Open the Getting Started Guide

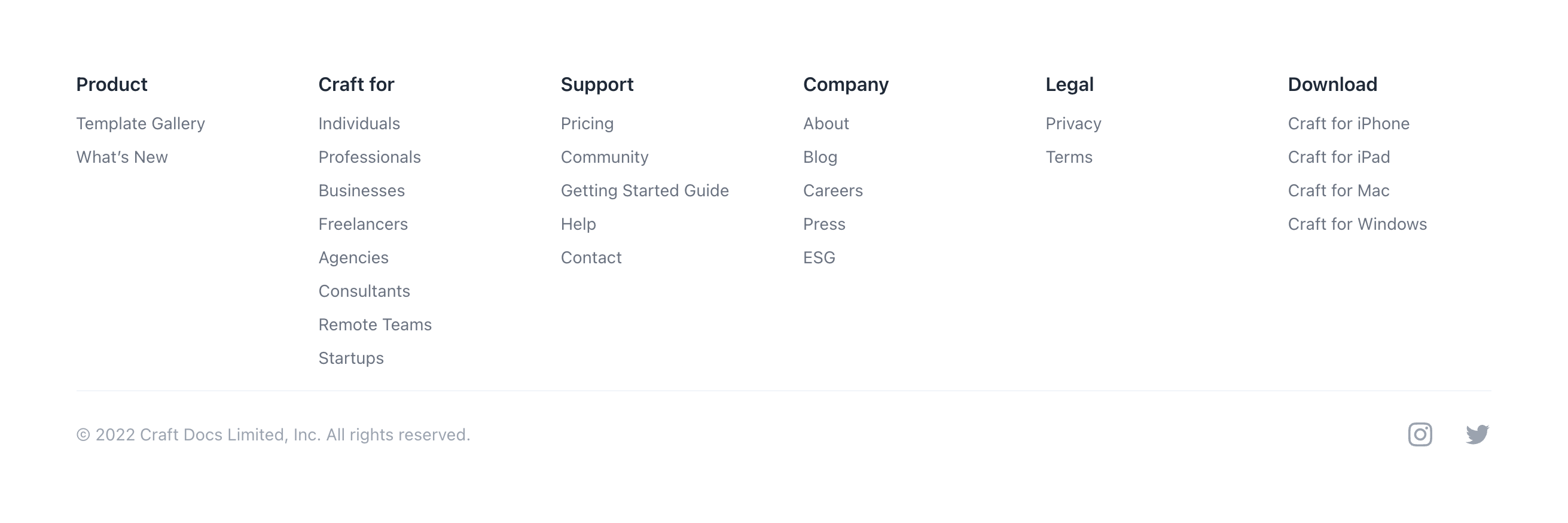click(645, 190)
